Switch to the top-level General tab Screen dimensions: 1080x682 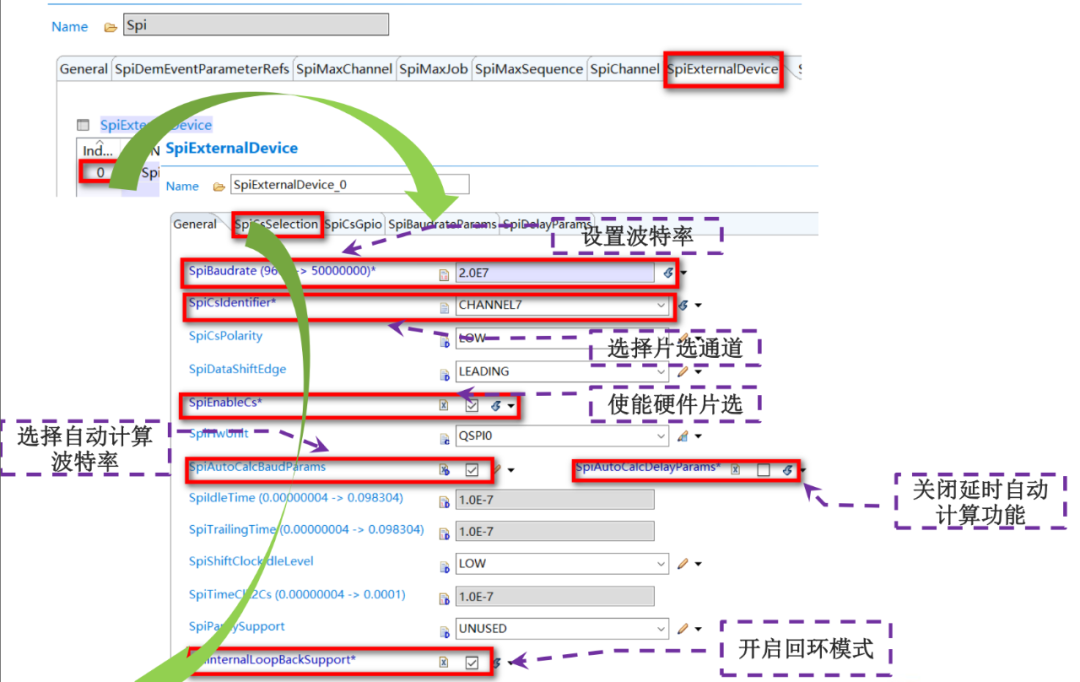(x=83, y=69)
